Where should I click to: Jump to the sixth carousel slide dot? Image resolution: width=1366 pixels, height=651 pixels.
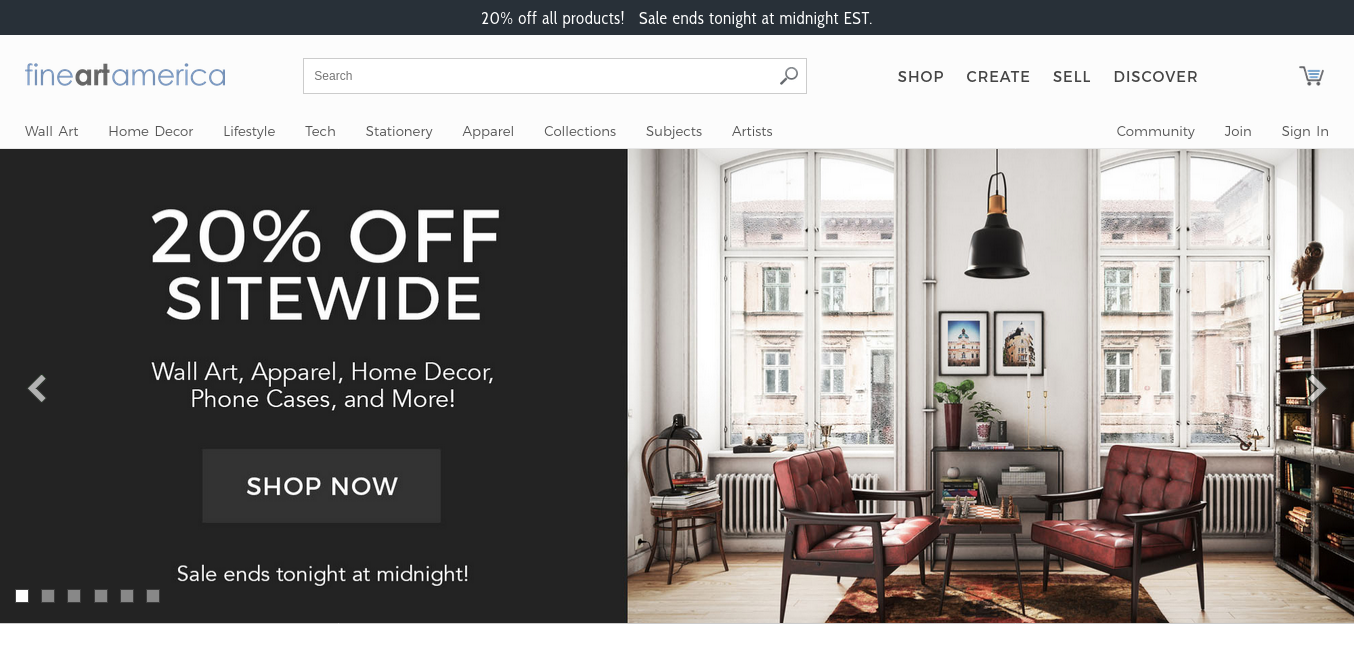click(153, 596)
